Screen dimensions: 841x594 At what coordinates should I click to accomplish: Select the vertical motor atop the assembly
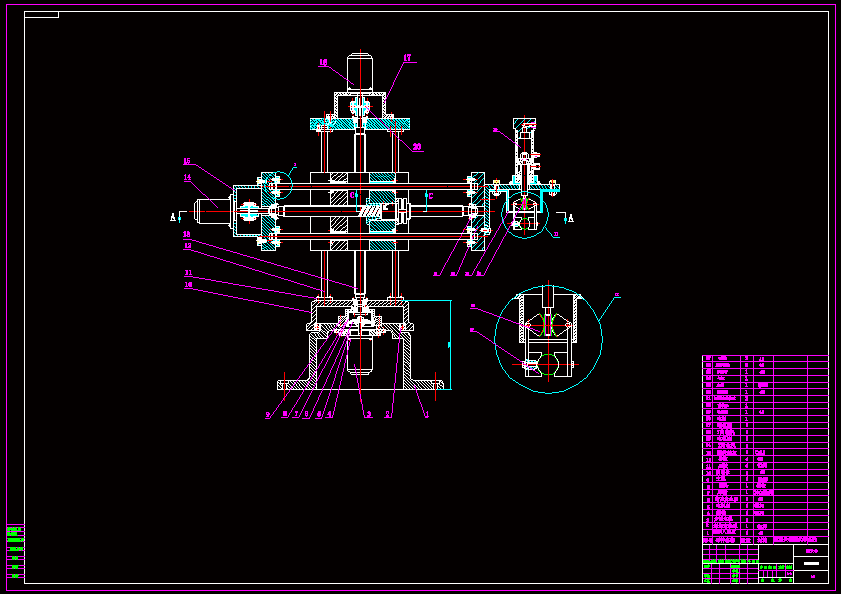tap(360, 72)
